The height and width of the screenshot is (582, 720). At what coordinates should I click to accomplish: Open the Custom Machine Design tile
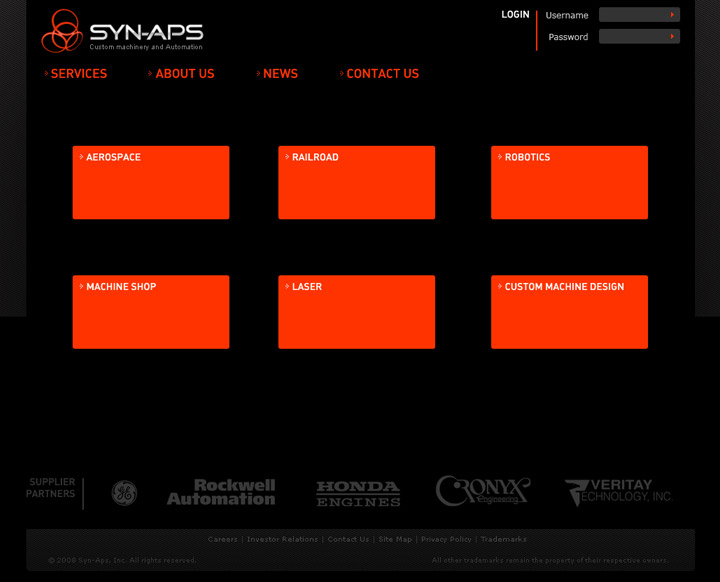click(569, 312)
